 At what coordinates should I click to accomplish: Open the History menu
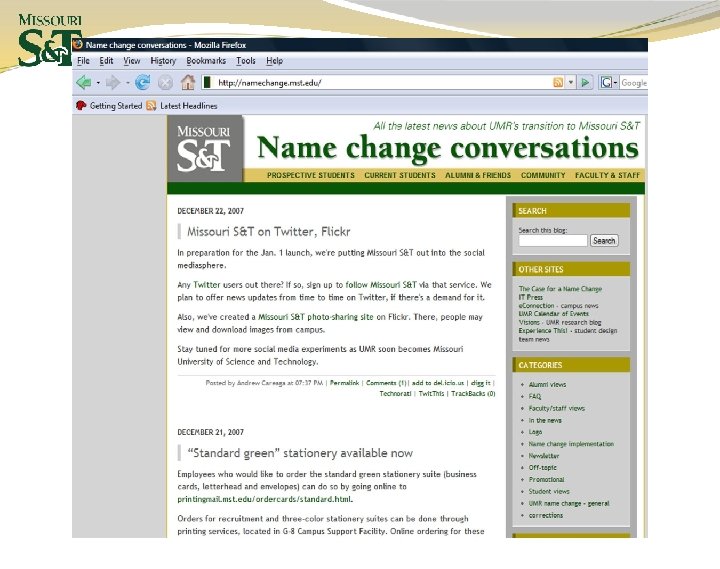point(163,61)
